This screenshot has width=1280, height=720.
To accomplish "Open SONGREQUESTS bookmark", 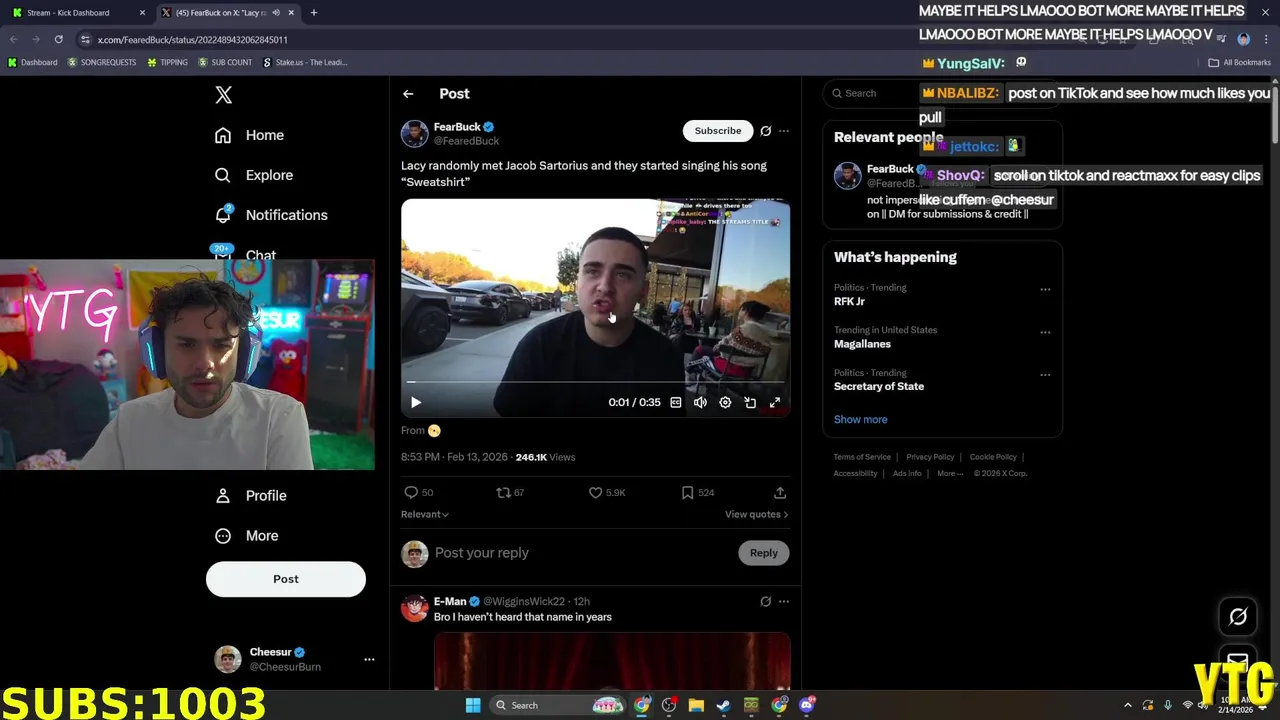I will pos(102,62).
